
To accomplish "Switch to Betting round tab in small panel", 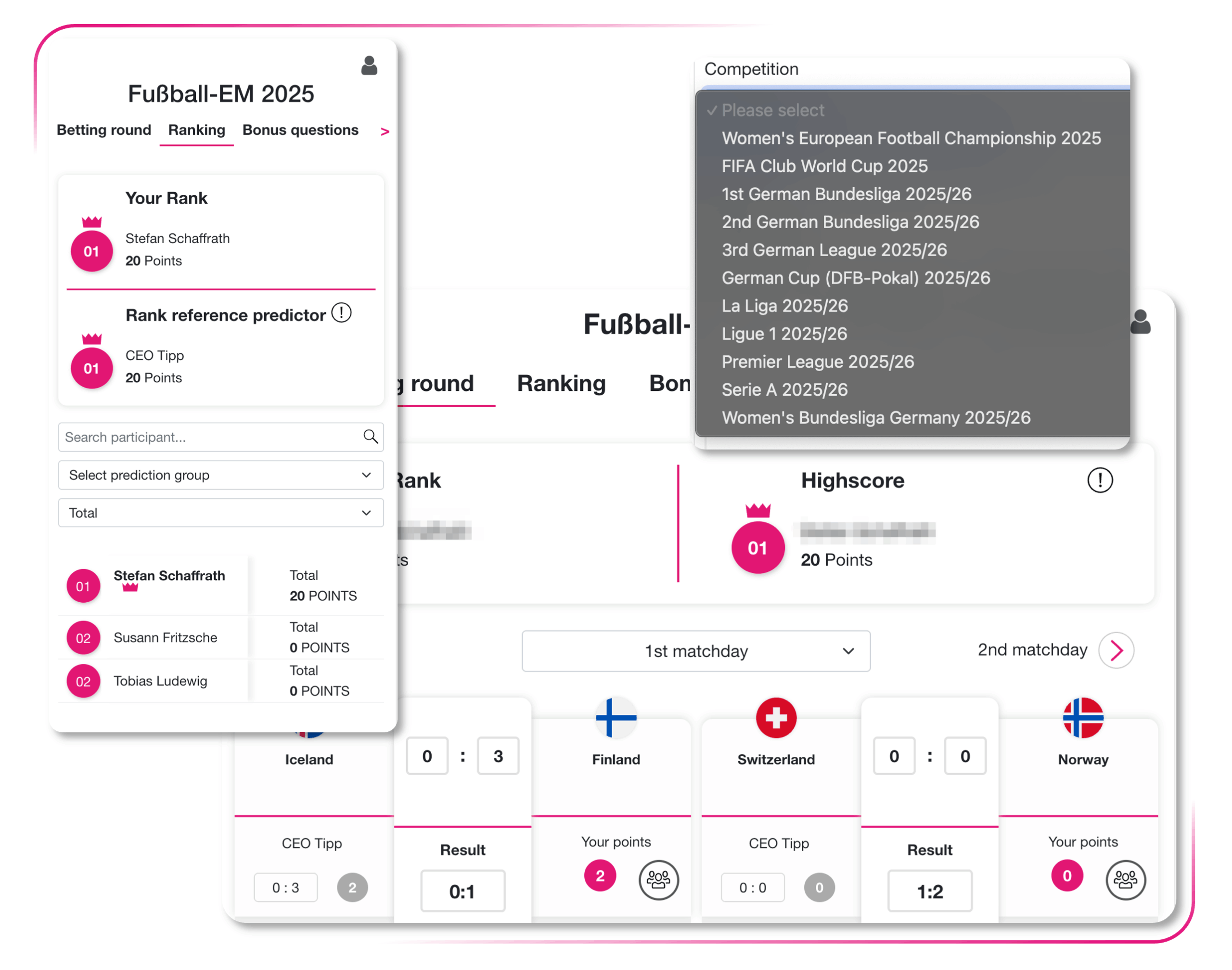I will [104, 130].
